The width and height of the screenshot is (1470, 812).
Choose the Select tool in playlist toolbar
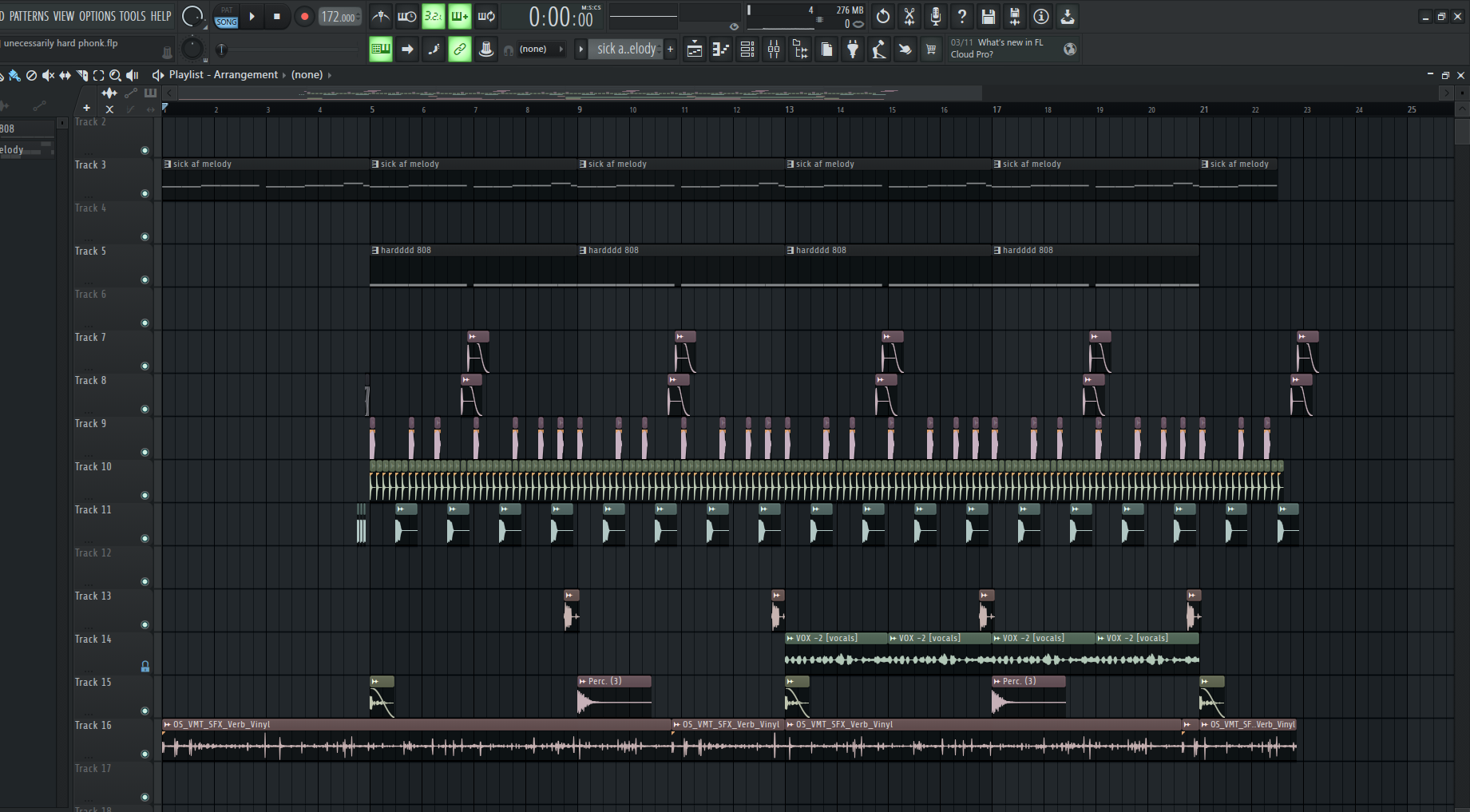[x=98, y=75]
